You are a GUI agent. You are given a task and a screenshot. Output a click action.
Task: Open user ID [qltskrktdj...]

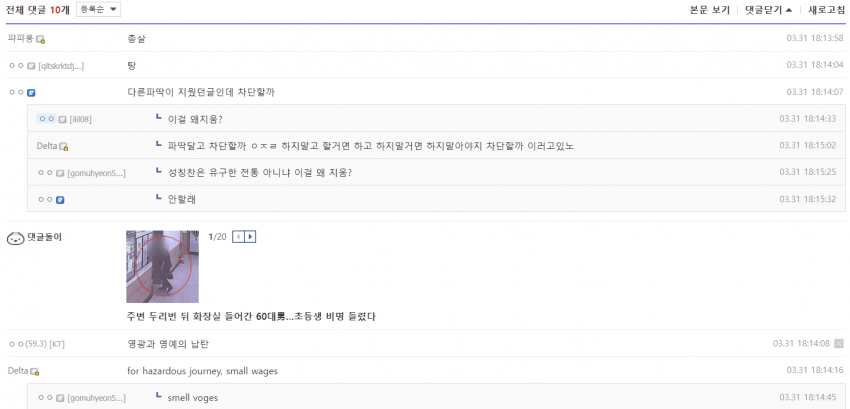61,66
